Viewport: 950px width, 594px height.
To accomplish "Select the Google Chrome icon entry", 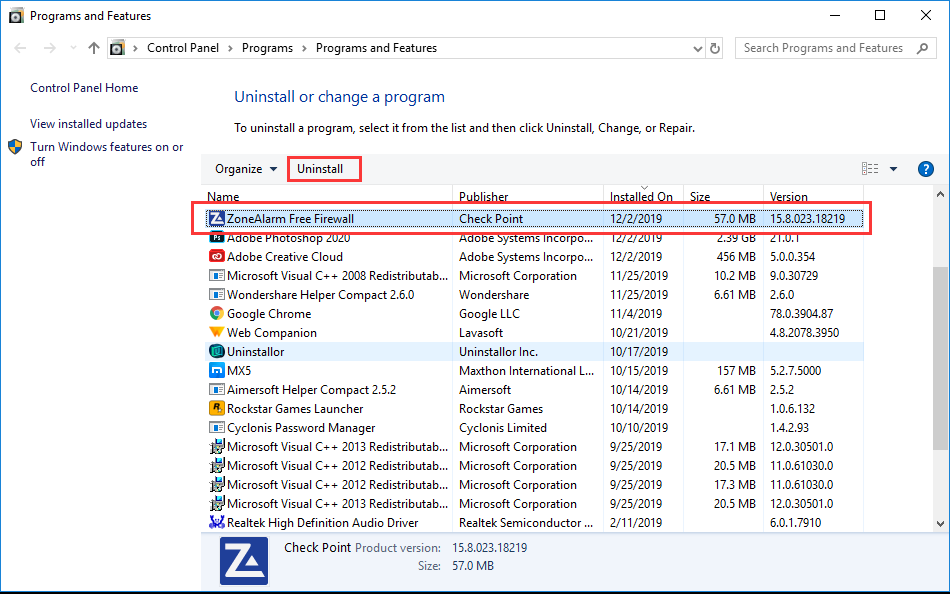I will (x=216, y=313).
